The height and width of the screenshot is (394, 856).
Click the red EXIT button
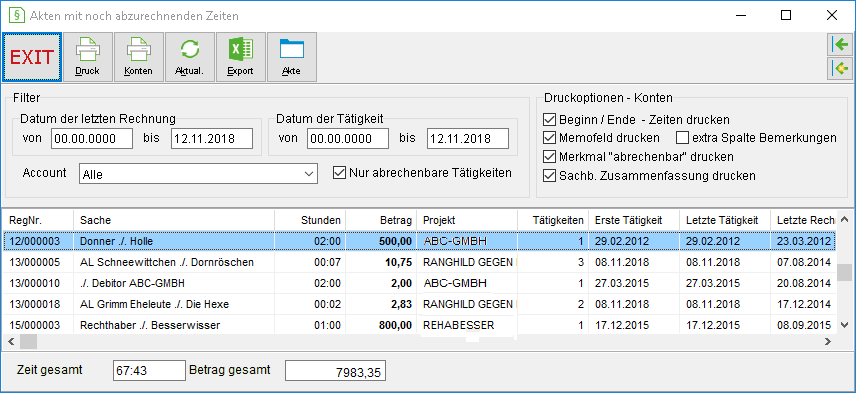coord(32,57)
